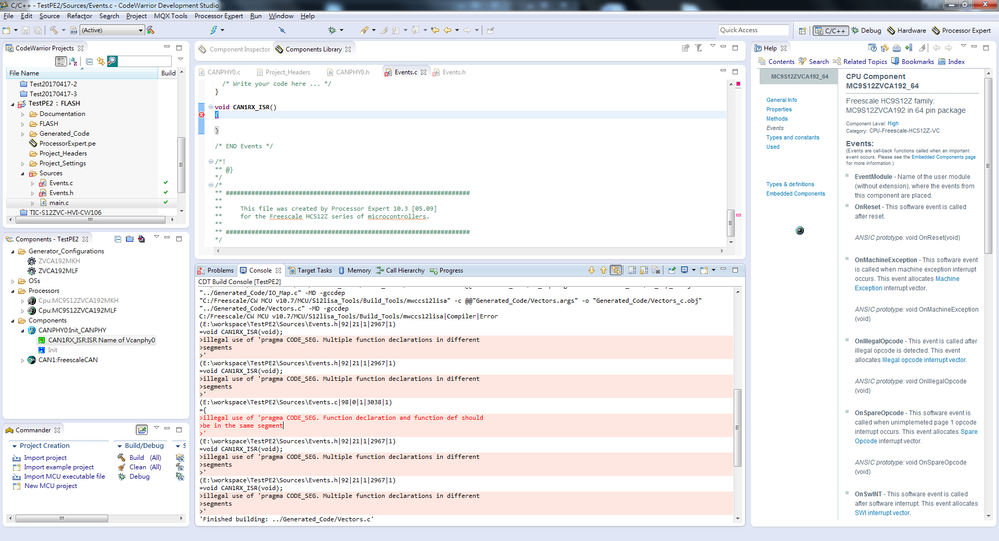
Task: Switch to Debug perspective
Action: (866, 31)
